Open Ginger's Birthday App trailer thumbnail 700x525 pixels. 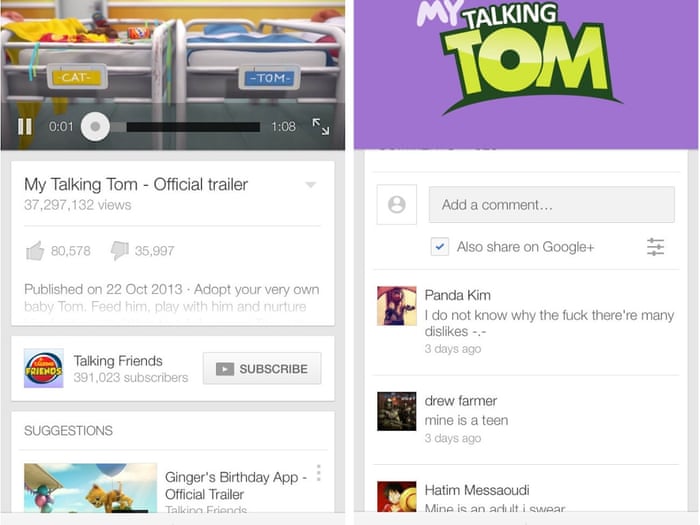click(90, 488)
